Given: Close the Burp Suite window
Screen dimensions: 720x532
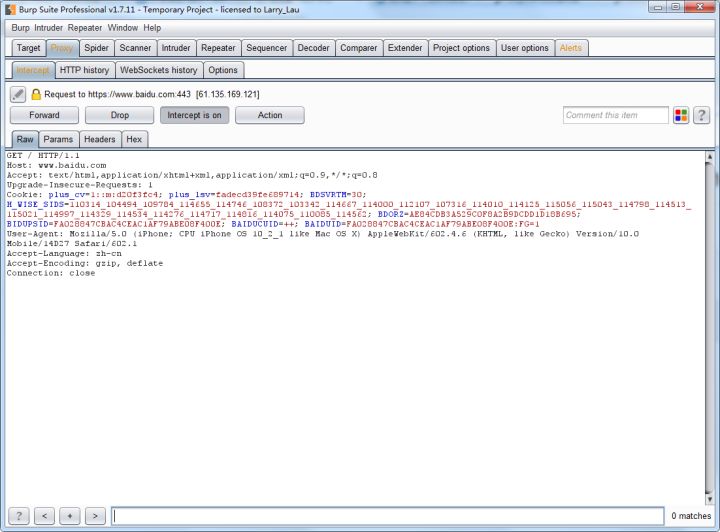Looking at the screenshot, I should click(x=700, y=7).
